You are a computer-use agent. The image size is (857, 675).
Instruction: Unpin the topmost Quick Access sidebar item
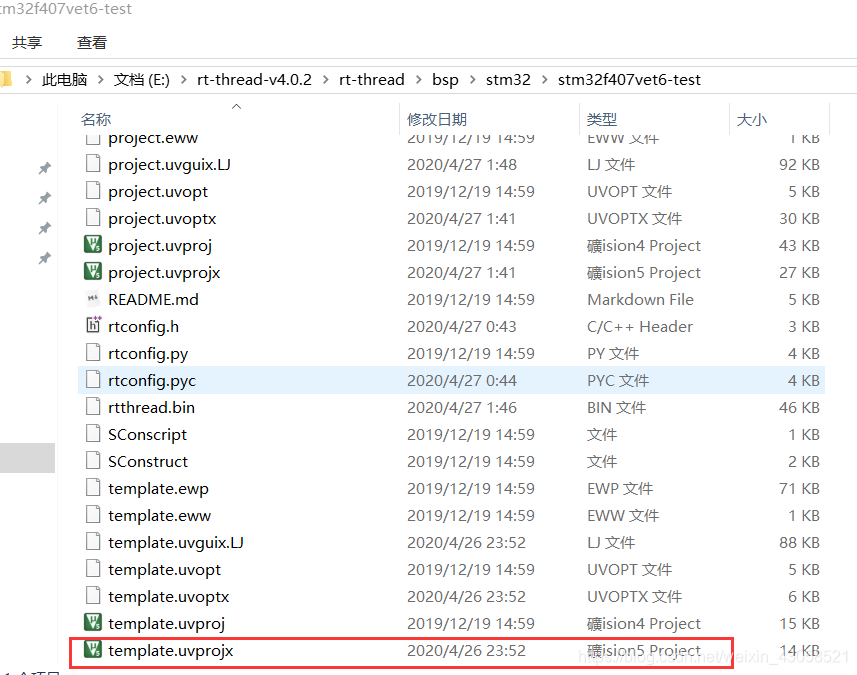coord(44,169)
